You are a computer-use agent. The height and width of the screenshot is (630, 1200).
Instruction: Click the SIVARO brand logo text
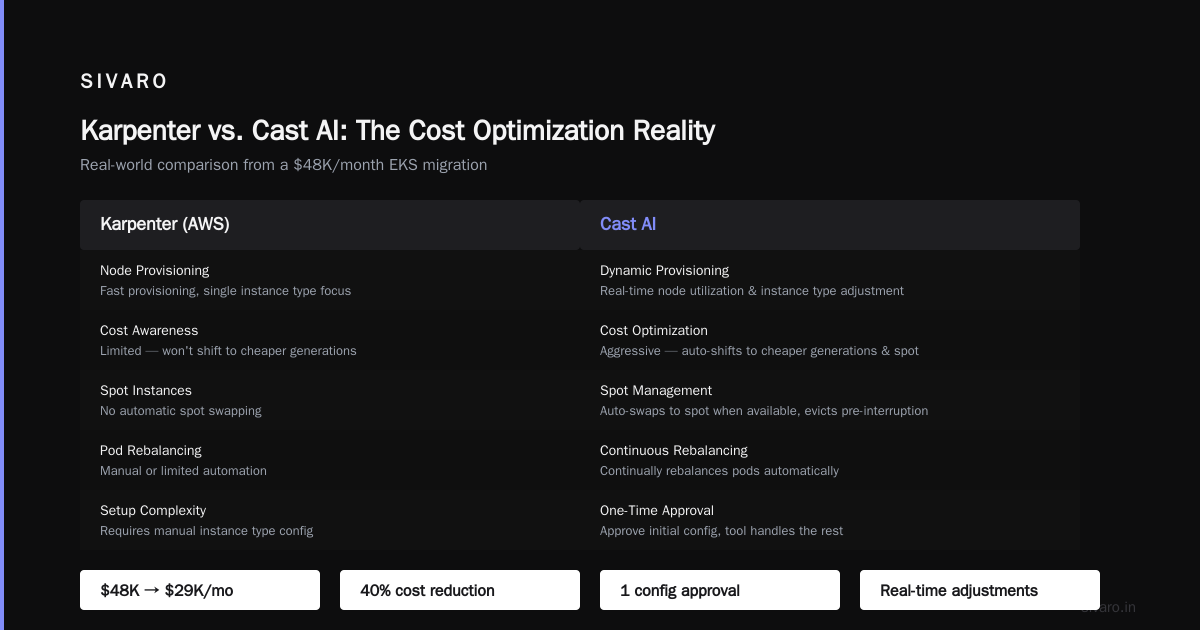[124, 82]
